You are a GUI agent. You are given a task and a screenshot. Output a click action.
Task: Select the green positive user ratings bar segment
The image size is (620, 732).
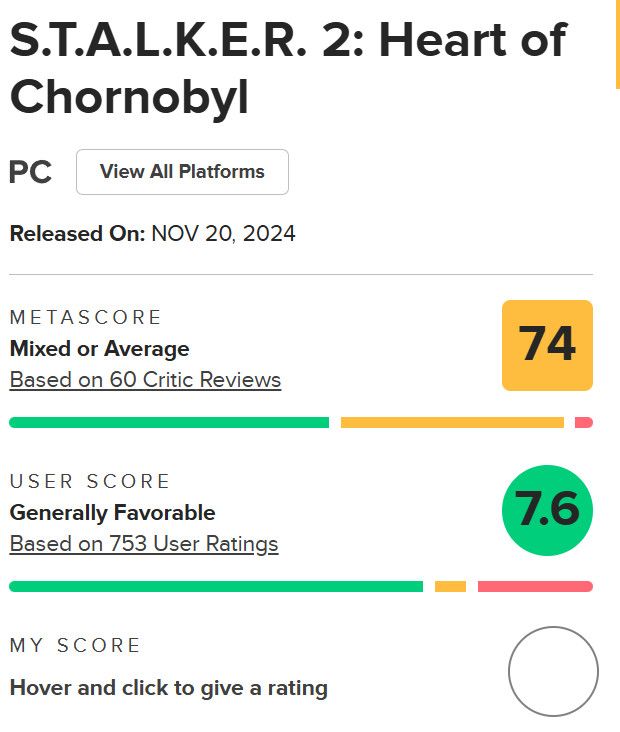click(216, 586)
